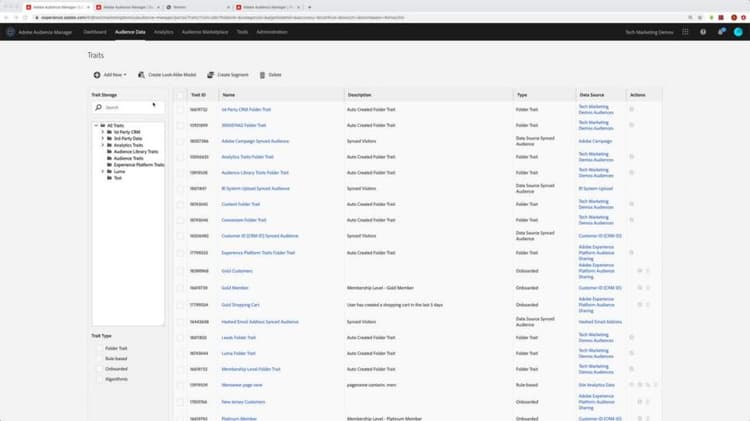Click the Delete trash icon

coord(262,75)
